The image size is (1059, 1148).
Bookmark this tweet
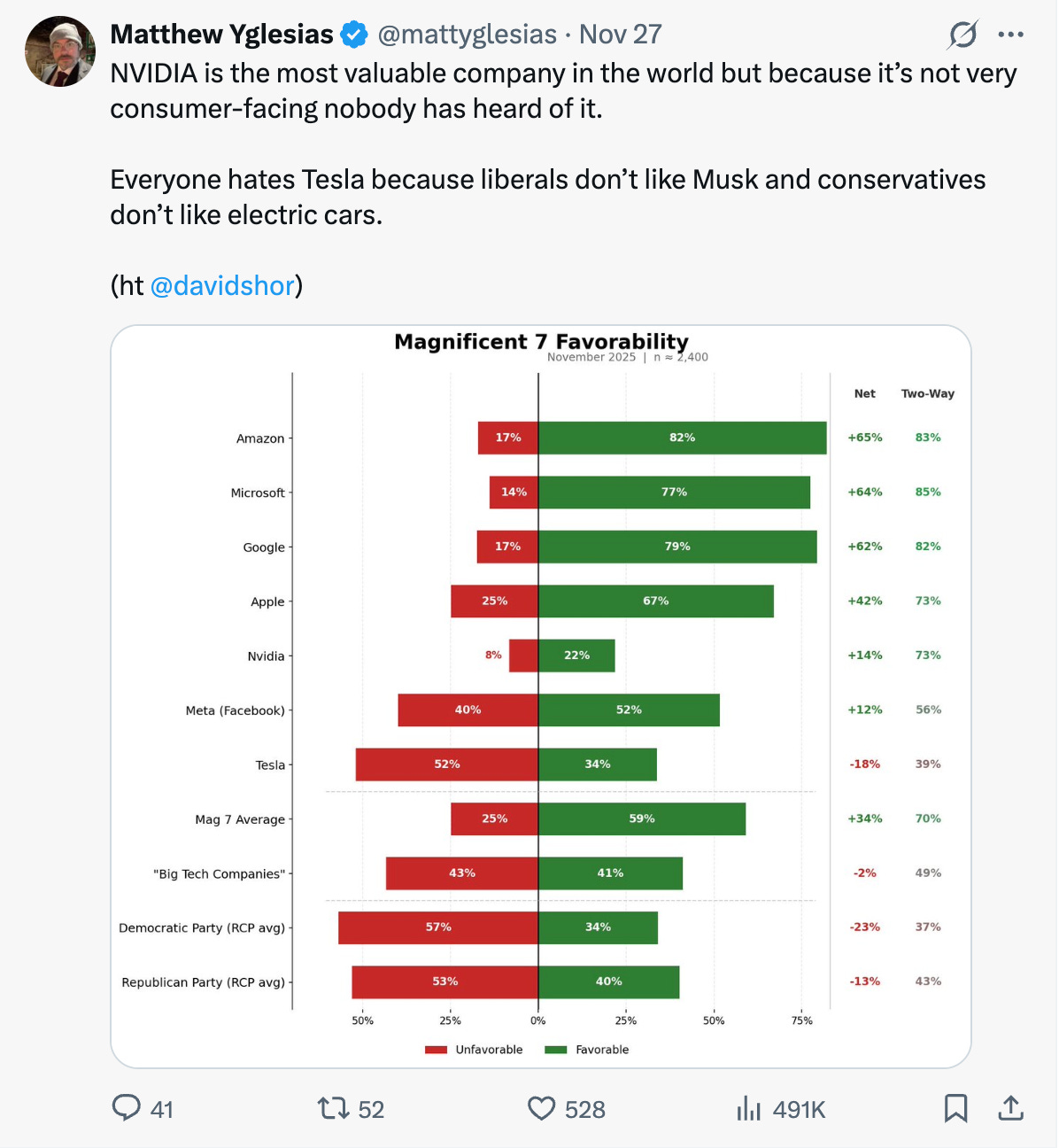pyautogui.click(x=955, y=1108)
